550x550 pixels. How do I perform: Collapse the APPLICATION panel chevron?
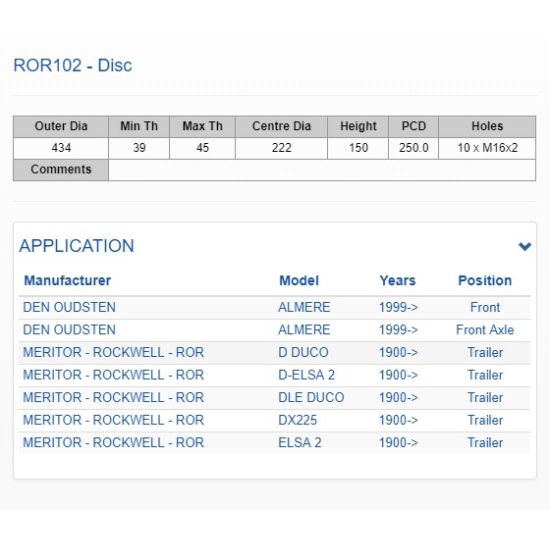coord(525,246)
